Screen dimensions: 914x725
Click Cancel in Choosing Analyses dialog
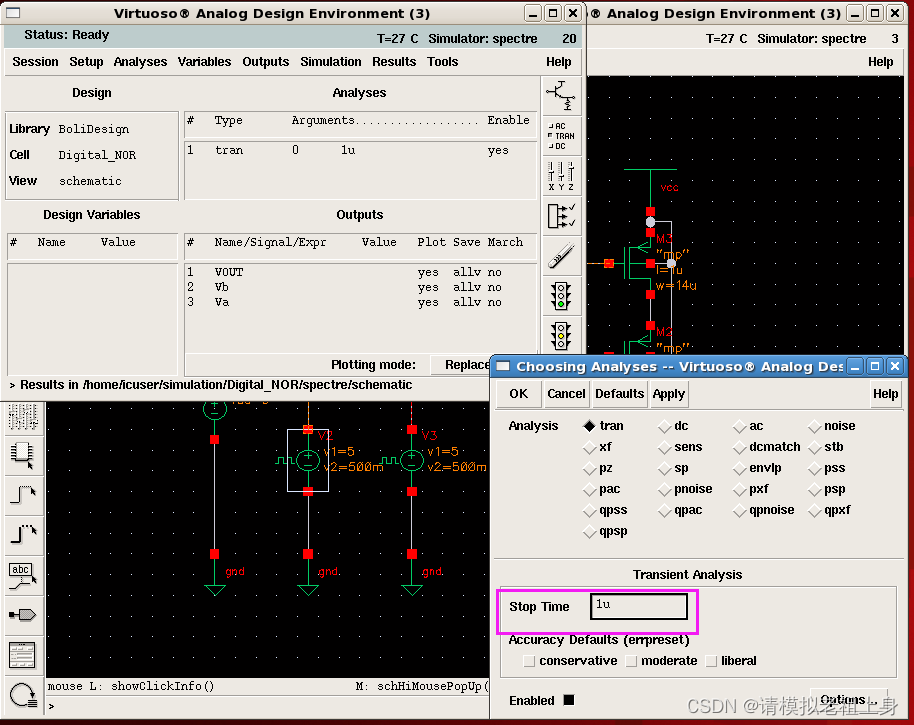(x=566, y=394)
